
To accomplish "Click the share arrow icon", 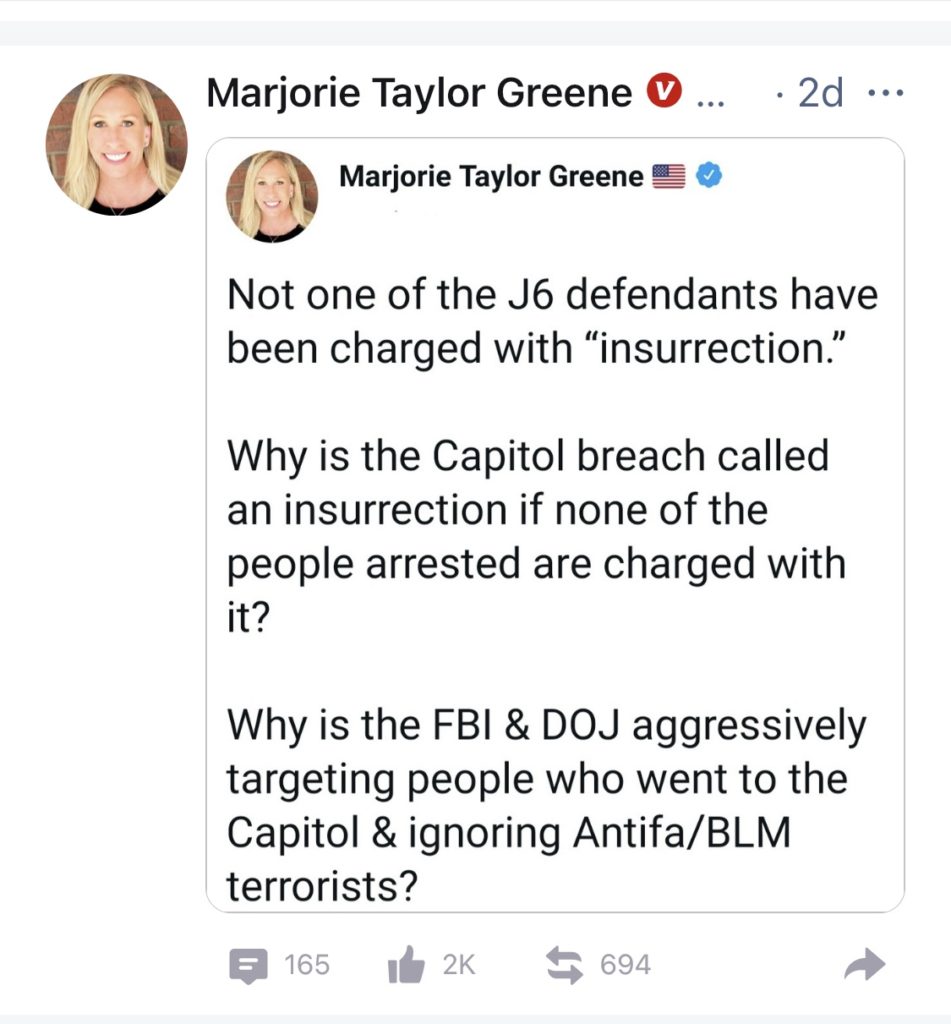I will (x=865, y=965).
